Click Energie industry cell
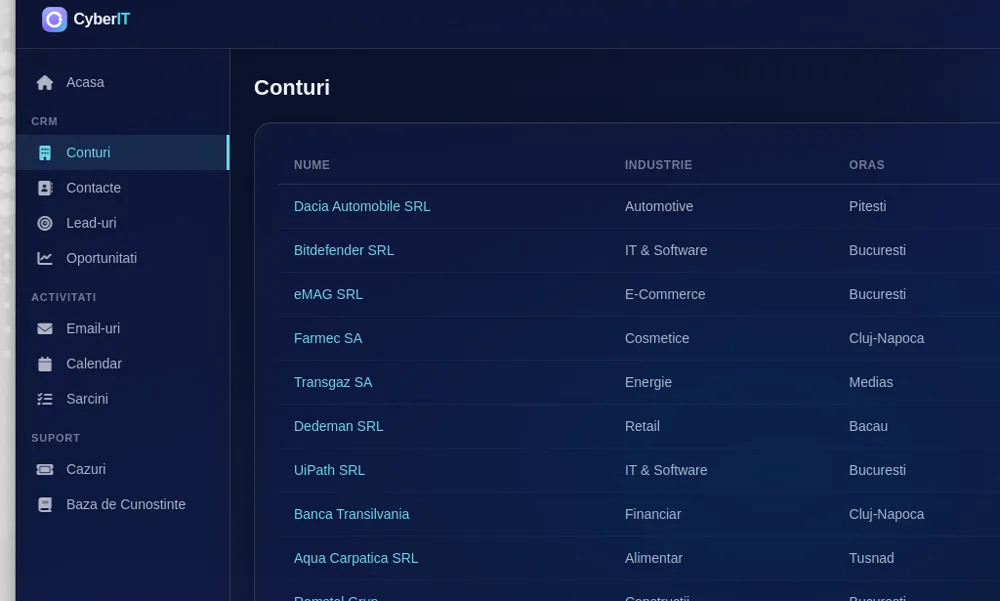 [x=648, y=382]
